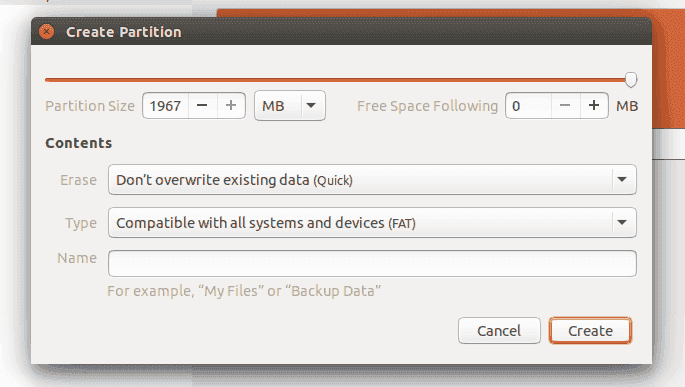Click inside the Name text field
The image size is (685, 387).
[x=372, y=263]
